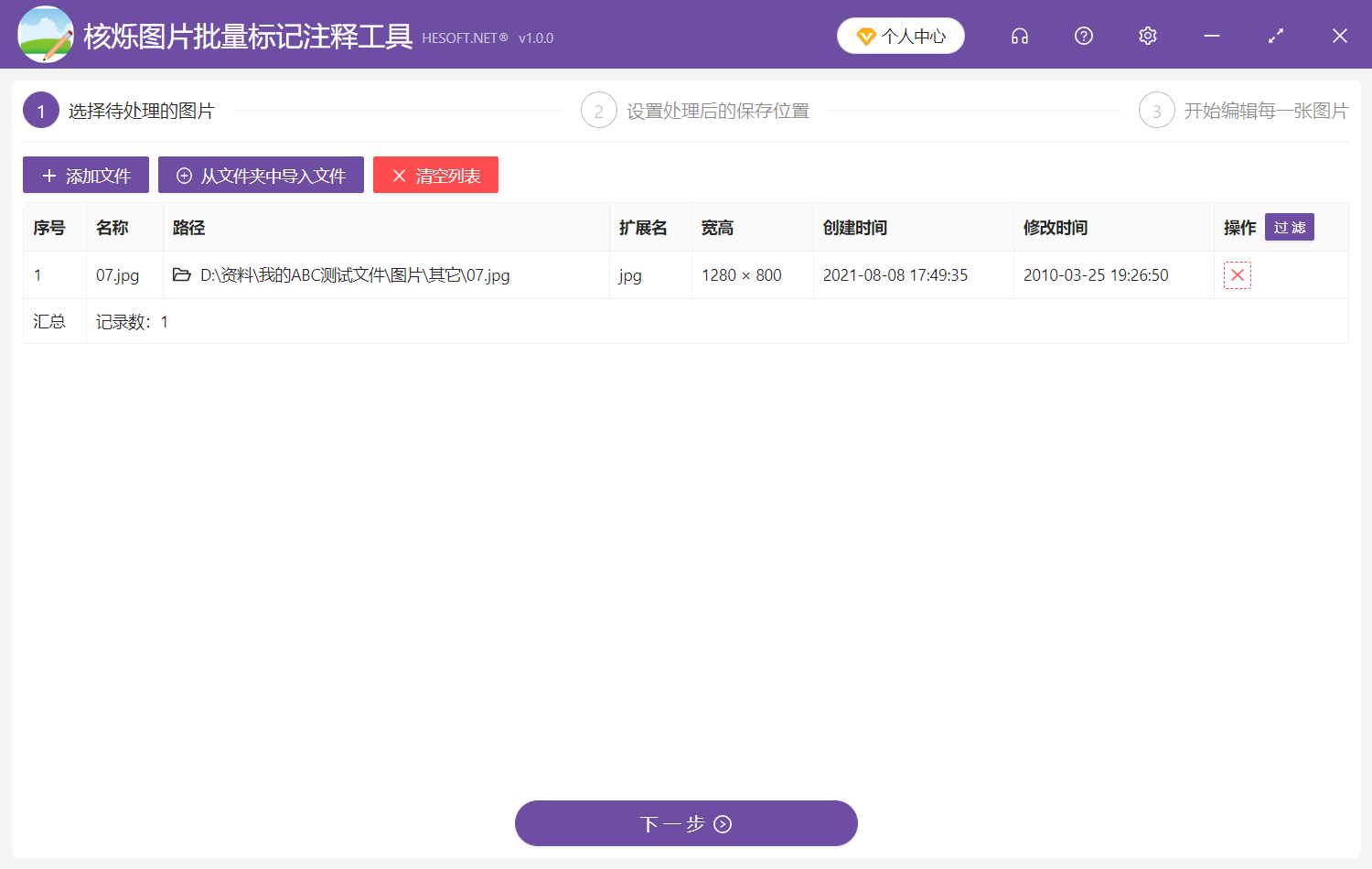Image resolution: width=1372 pixels, height=869 pixels.
Task: Click the folder icon beside the file path
Action: coord(182,275)
